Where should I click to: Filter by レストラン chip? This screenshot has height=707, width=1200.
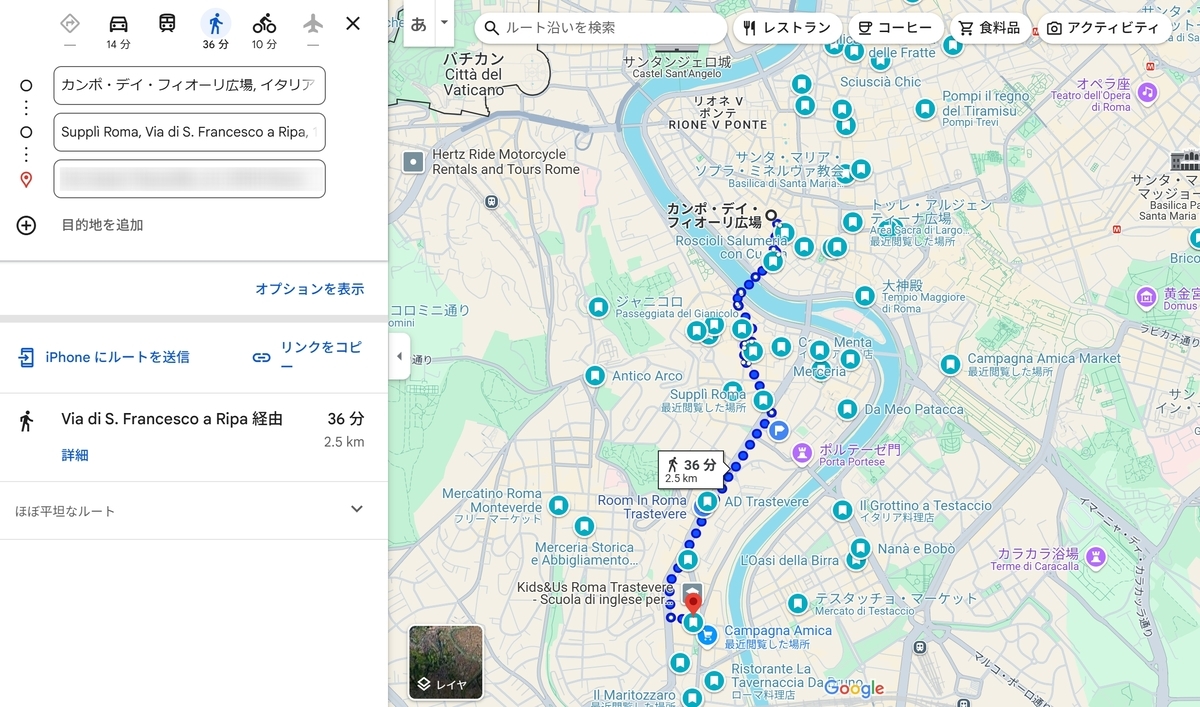[787, 28]
